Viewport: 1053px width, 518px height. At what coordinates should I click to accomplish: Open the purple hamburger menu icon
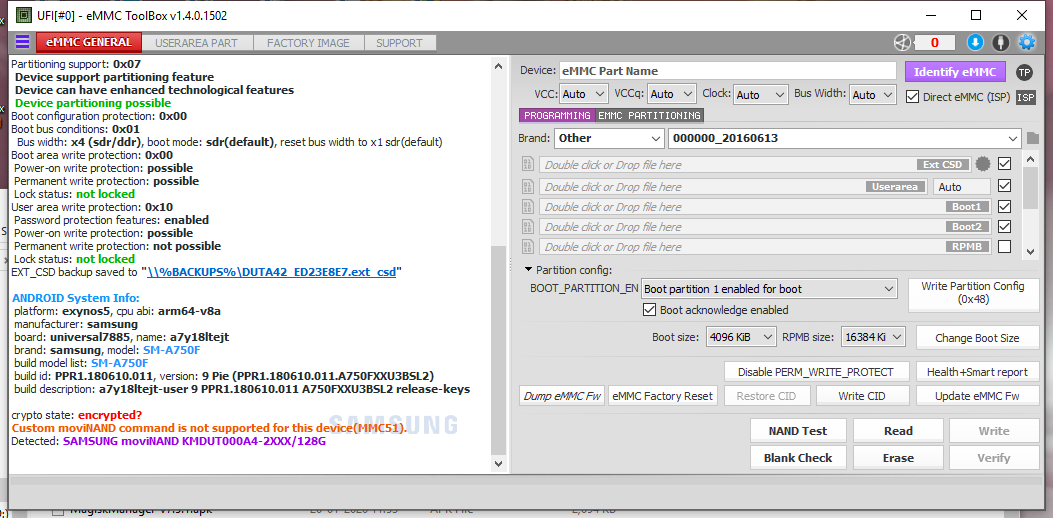(x=23, y=42)
